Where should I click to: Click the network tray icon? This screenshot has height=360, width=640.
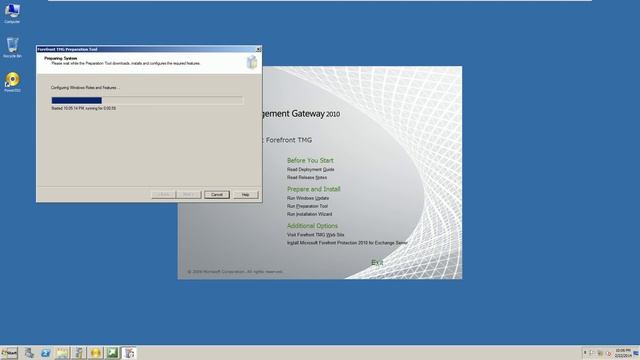[x=600, y=353]
